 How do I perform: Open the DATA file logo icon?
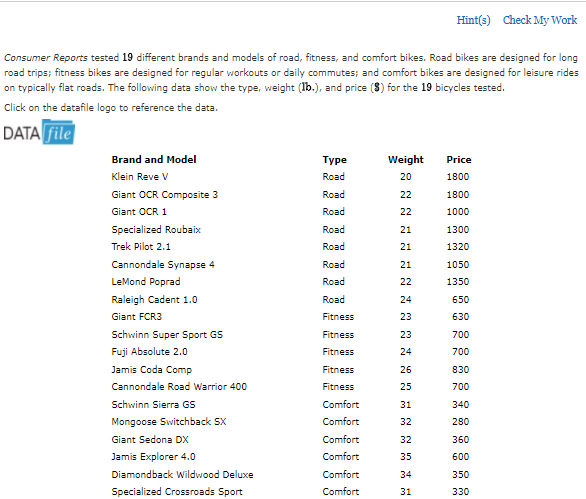point(39,132)
